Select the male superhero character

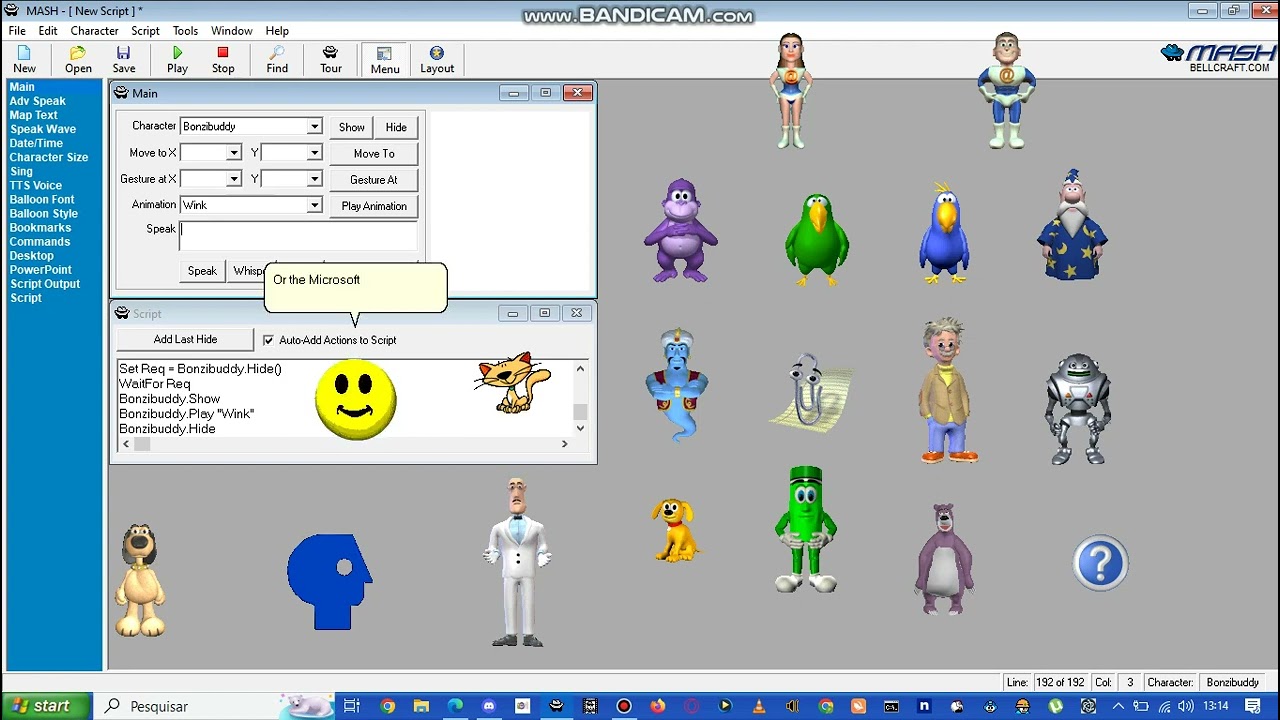coord(1006,91)
